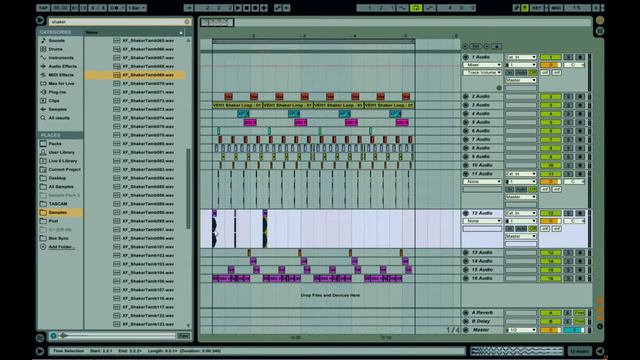
Task: Toggle track 7 Audio activator
Action: (x=550, y=139)
